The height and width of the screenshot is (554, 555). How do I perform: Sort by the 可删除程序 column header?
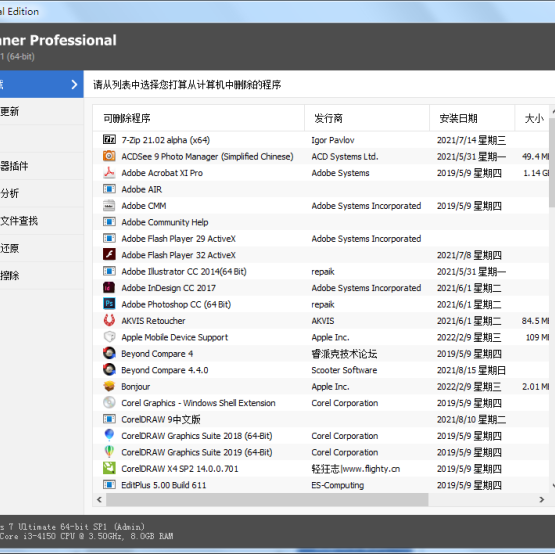pyautogui.click(x=199, y=118)
